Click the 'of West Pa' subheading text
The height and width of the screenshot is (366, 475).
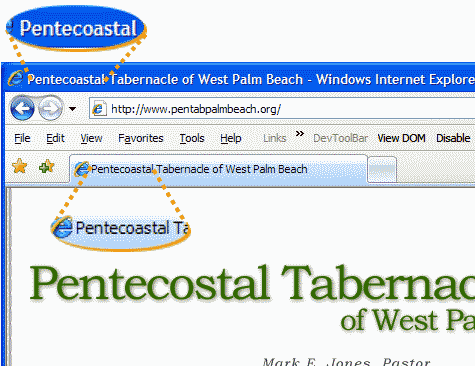[408, 320]
